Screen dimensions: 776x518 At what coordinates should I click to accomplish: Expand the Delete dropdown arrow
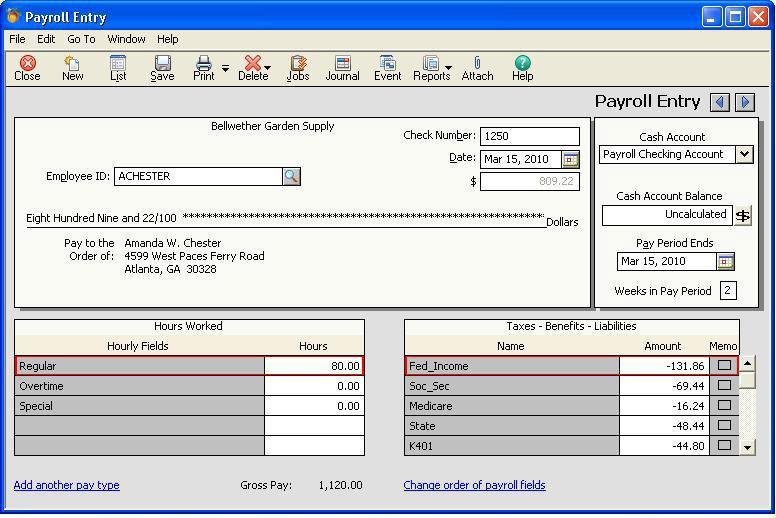point(268,68)
